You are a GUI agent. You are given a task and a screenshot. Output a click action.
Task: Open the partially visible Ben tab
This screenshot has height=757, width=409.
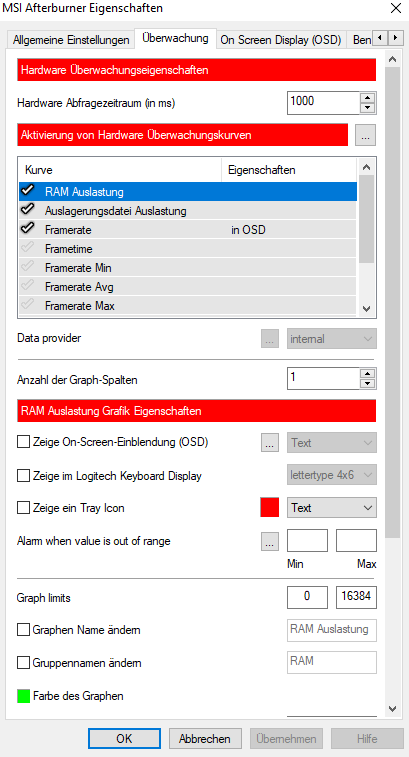[x=360, y=40]
